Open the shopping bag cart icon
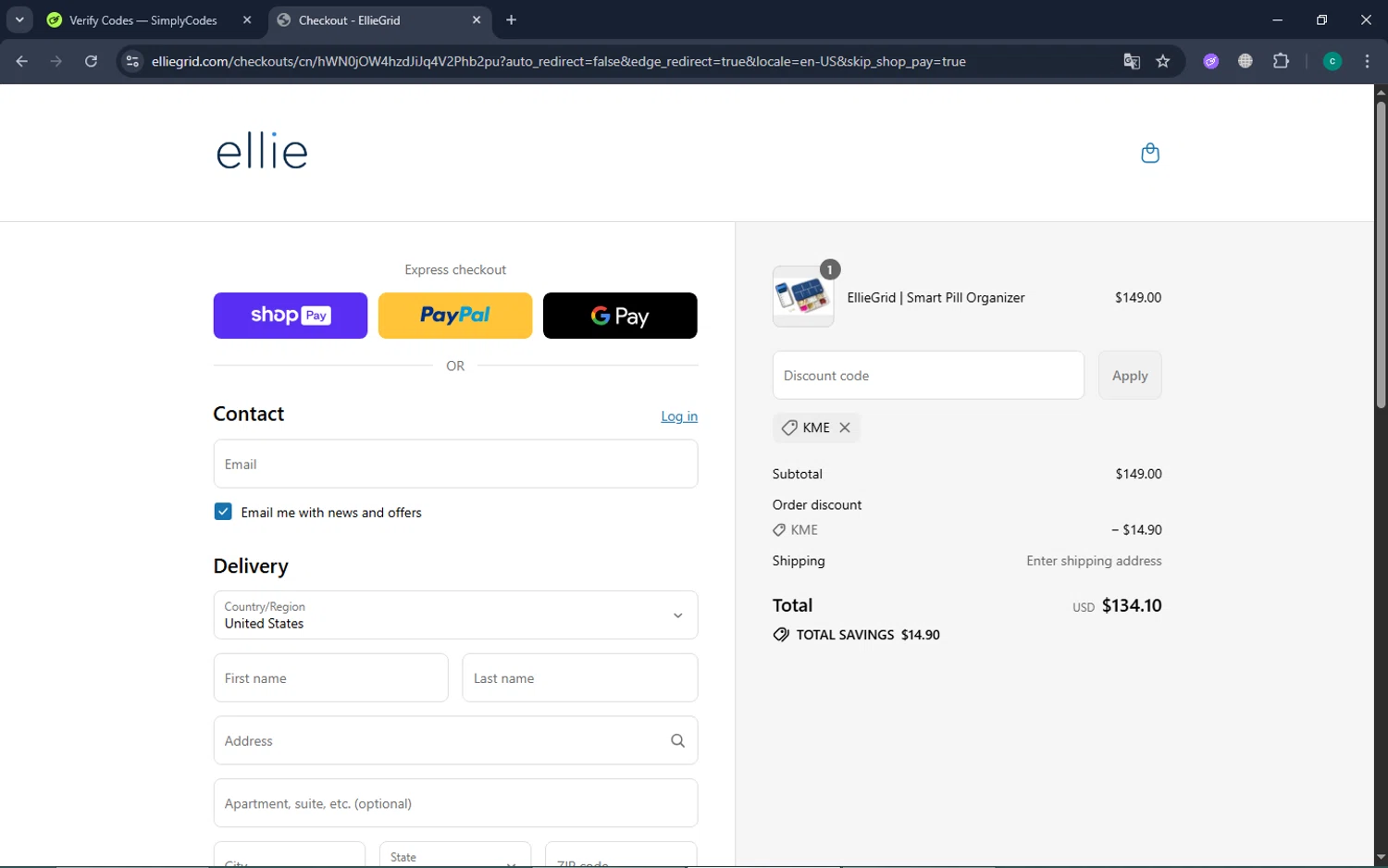This screenshot has height=868, width=1388. coord(1150,153)
